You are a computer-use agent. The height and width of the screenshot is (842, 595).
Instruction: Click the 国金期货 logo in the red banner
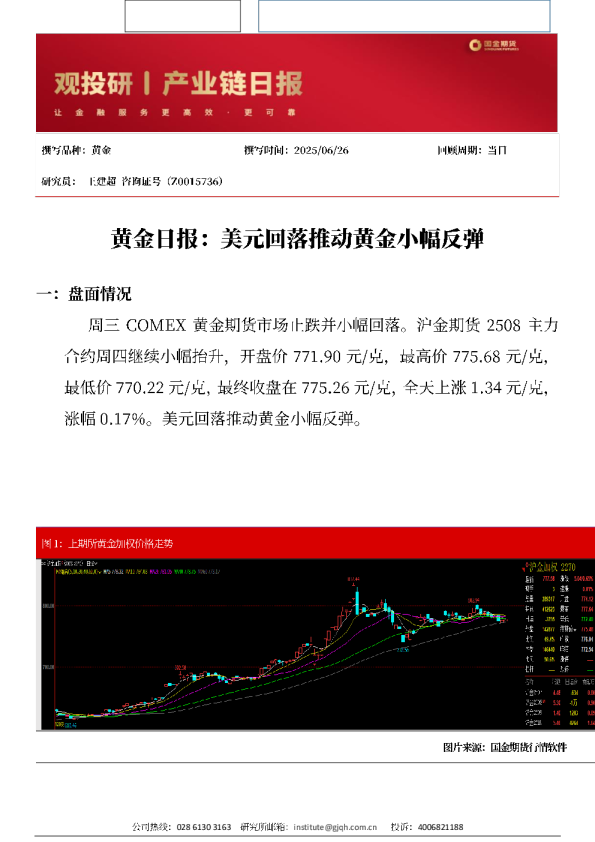(x=494, y=45)
